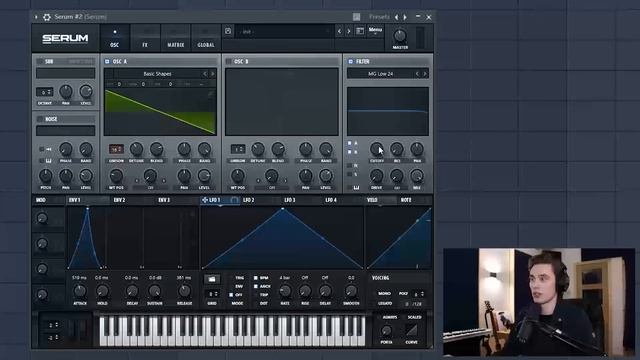Switch to the OSC tab
This screenshot has width=640, height=360.
pos(115,38)
